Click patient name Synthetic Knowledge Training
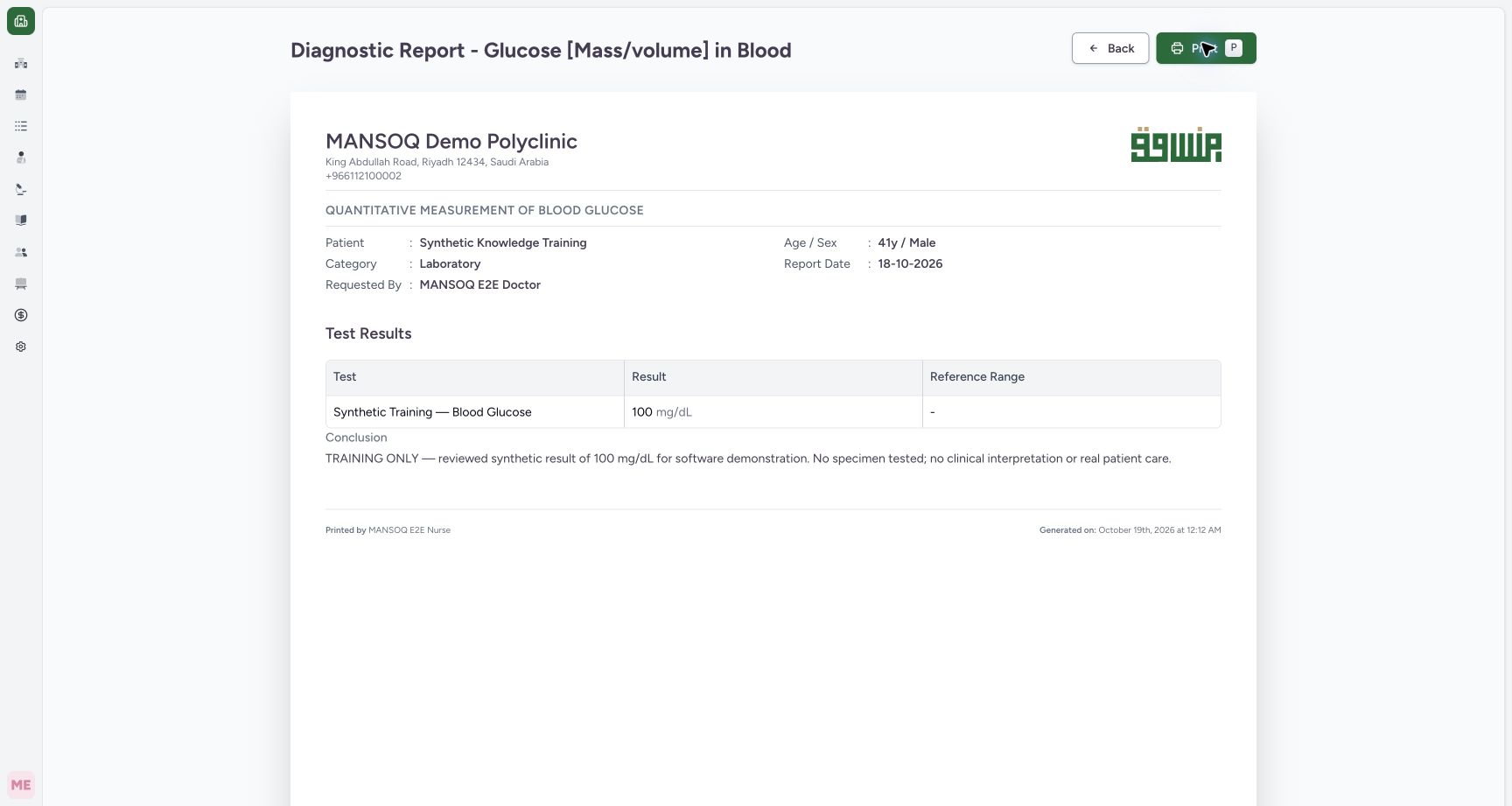Viewport: 1512px width, 806px height. [x=503, y=242]
